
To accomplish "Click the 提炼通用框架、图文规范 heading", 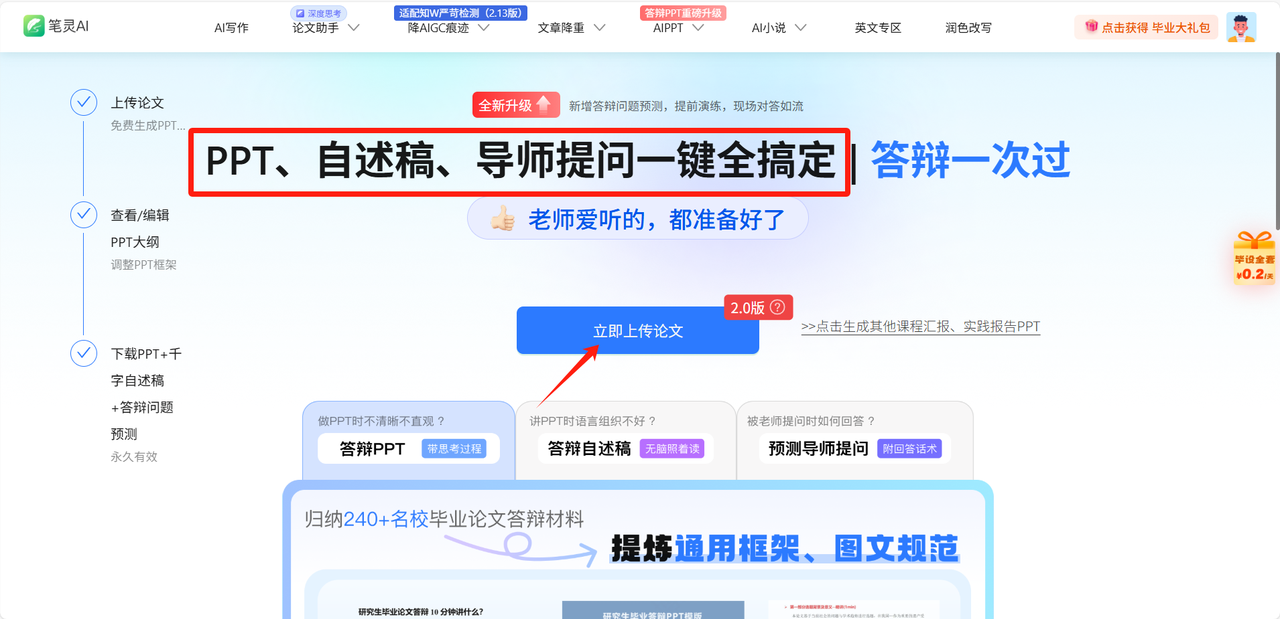I will (x=785, y=548).
